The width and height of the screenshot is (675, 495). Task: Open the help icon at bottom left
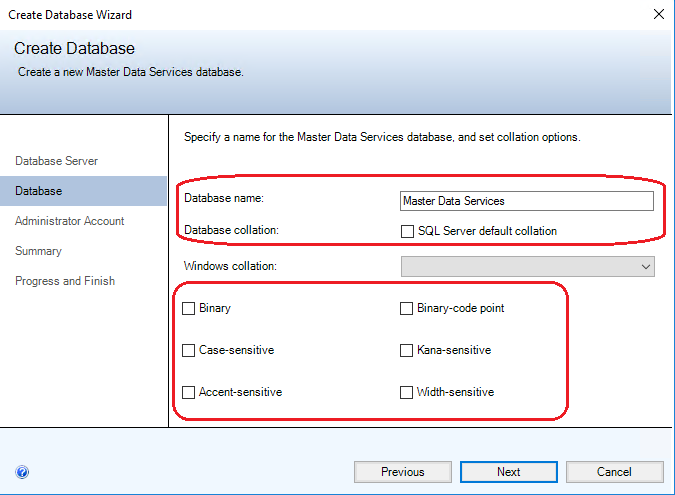pyautogui.click(x=22, y=472)
